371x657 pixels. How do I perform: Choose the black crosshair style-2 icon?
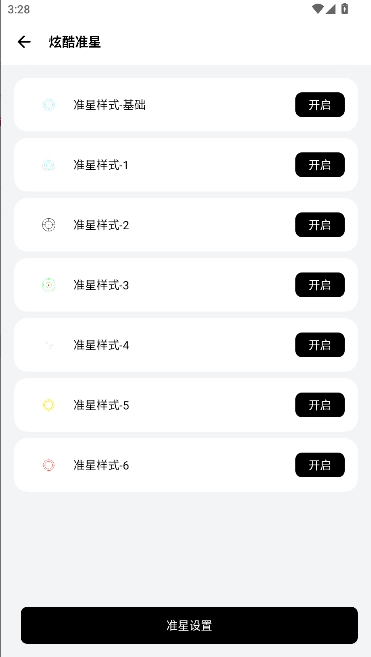(49, 225)
